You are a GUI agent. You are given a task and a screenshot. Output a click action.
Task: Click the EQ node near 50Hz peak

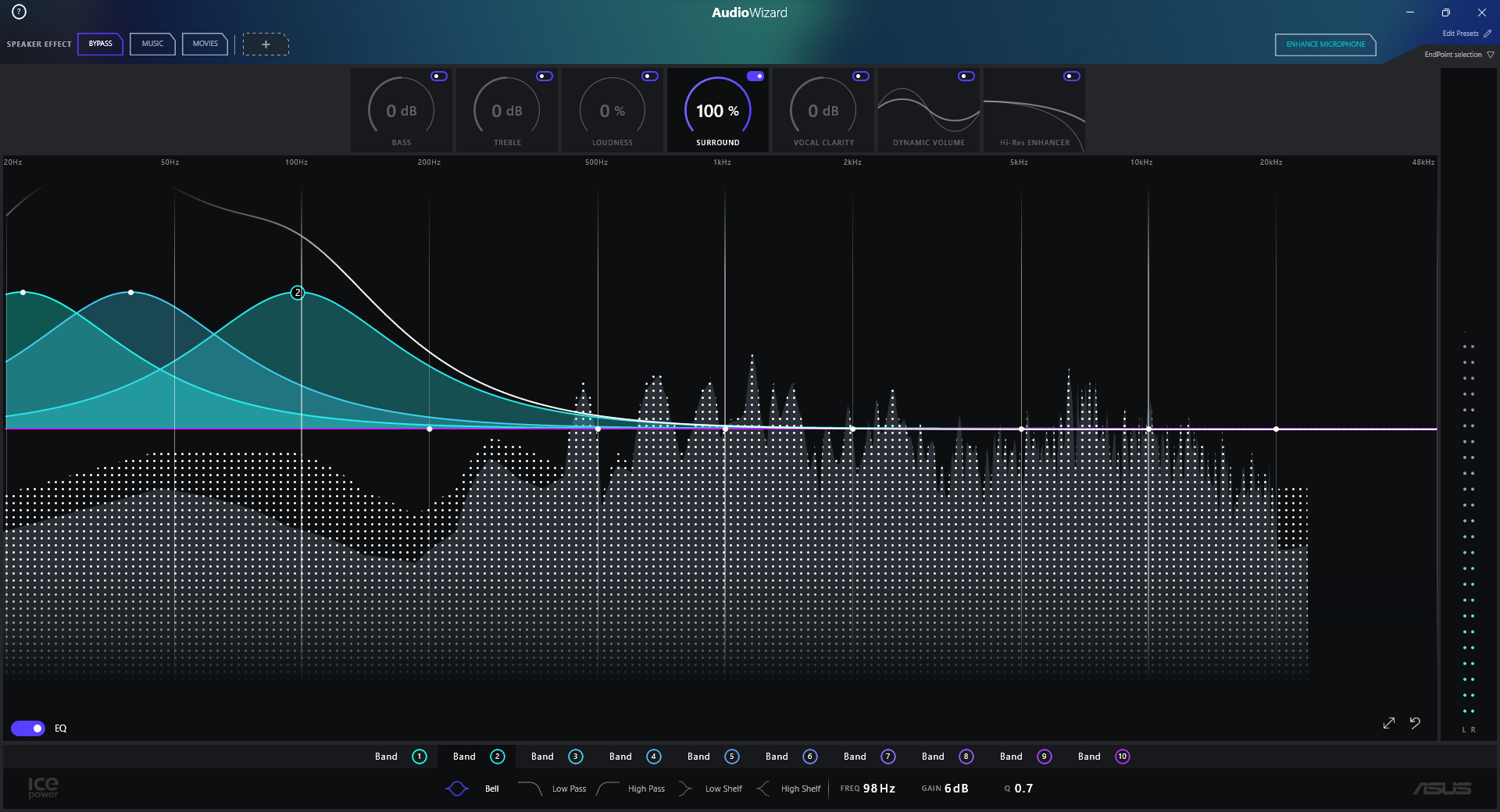click(130, 293)
